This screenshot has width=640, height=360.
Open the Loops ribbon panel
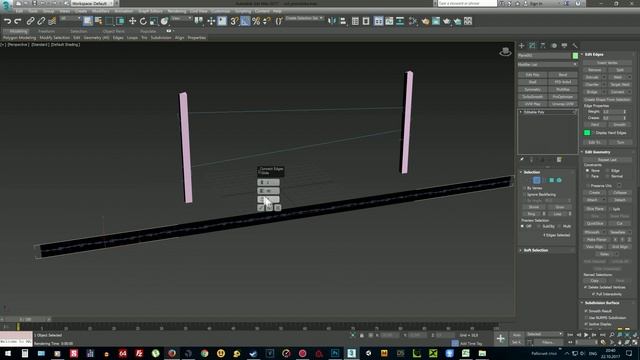point(132,38)
